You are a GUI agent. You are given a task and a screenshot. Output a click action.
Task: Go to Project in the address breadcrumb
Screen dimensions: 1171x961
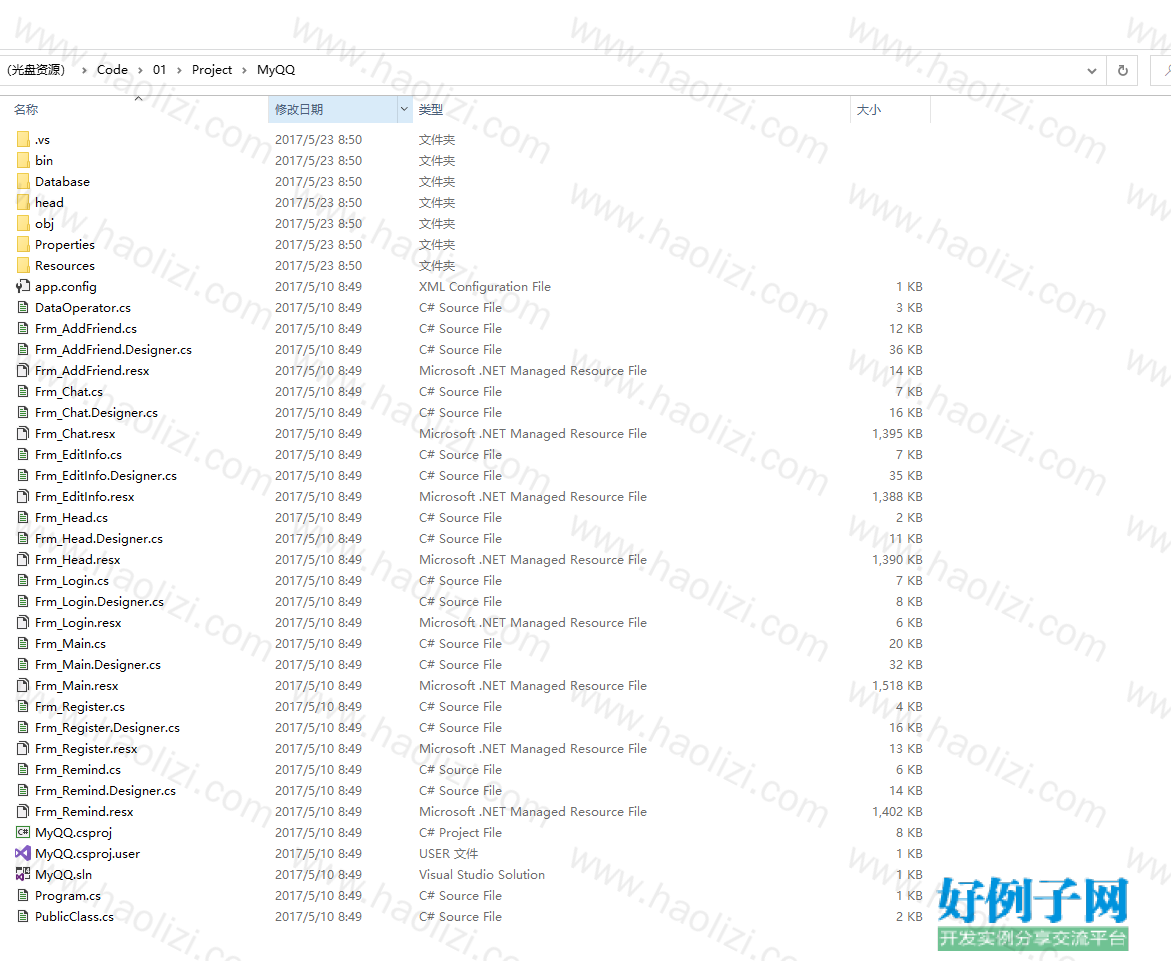point(212,69)
